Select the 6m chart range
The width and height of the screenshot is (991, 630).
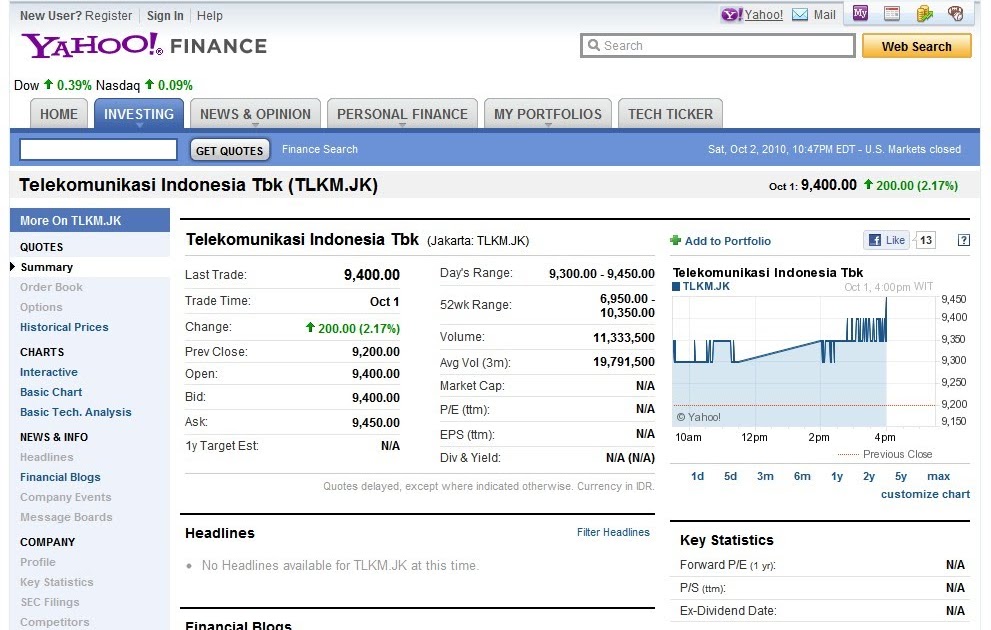click(802, 476)
